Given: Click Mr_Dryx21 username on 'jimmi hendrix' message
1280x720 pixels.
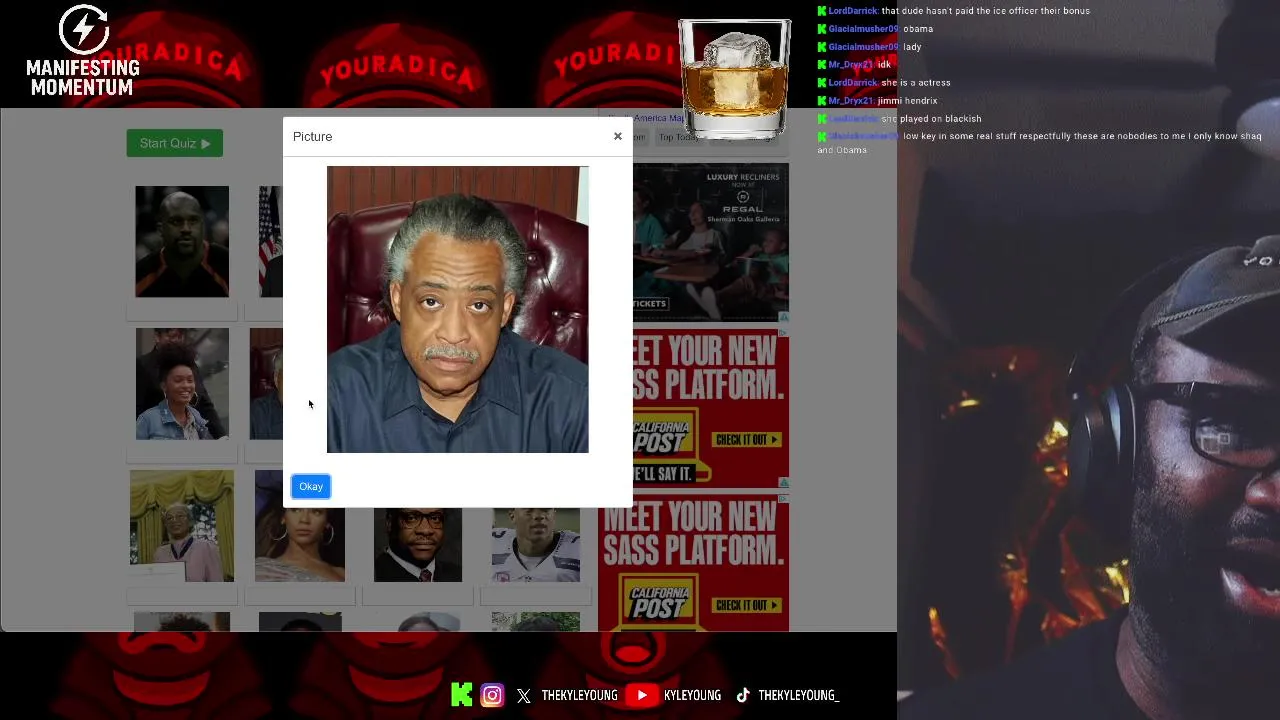Looking at the screenshot, I should (x=851, y=101).
